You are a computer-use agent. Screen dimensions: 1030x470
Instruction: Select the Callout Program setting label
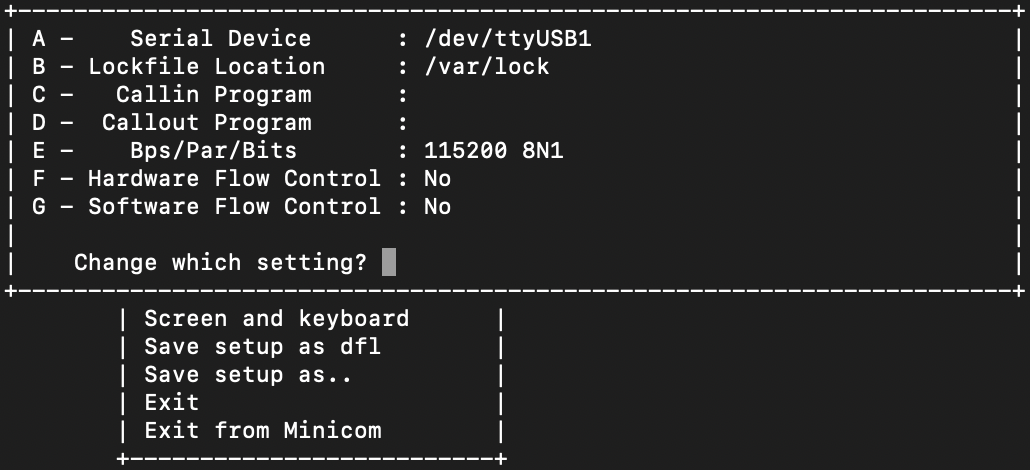(206, 123)
